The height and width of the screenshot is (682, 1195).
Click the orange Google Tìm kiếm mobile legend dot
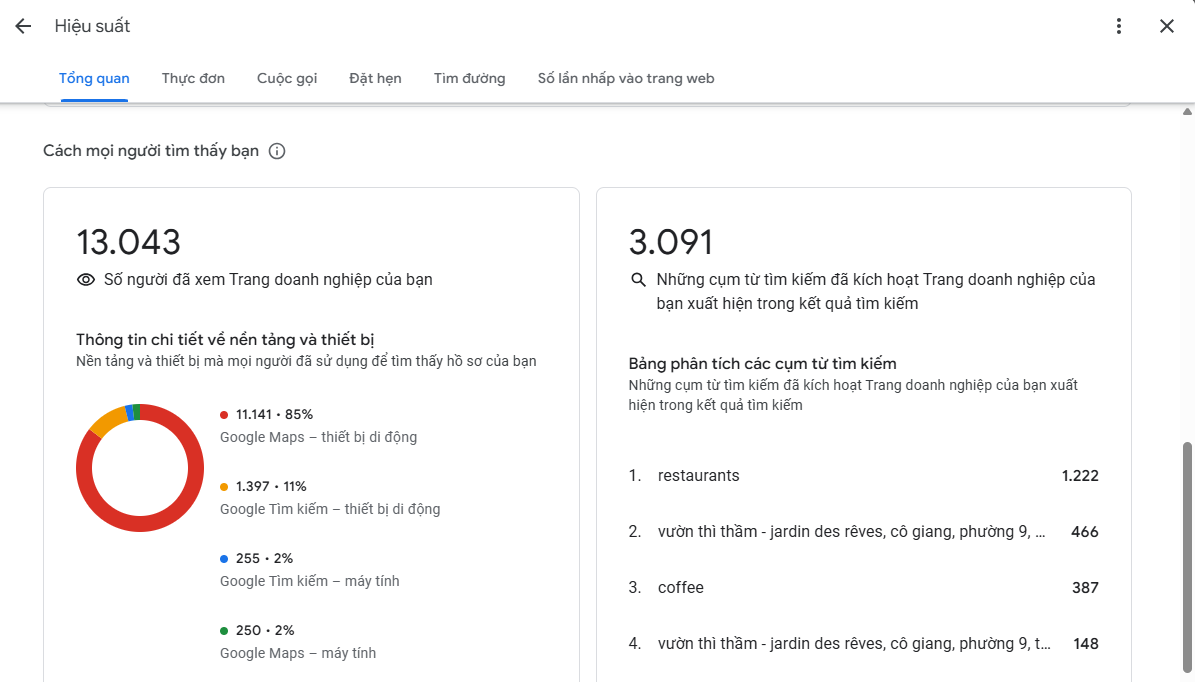click(224, 487)
